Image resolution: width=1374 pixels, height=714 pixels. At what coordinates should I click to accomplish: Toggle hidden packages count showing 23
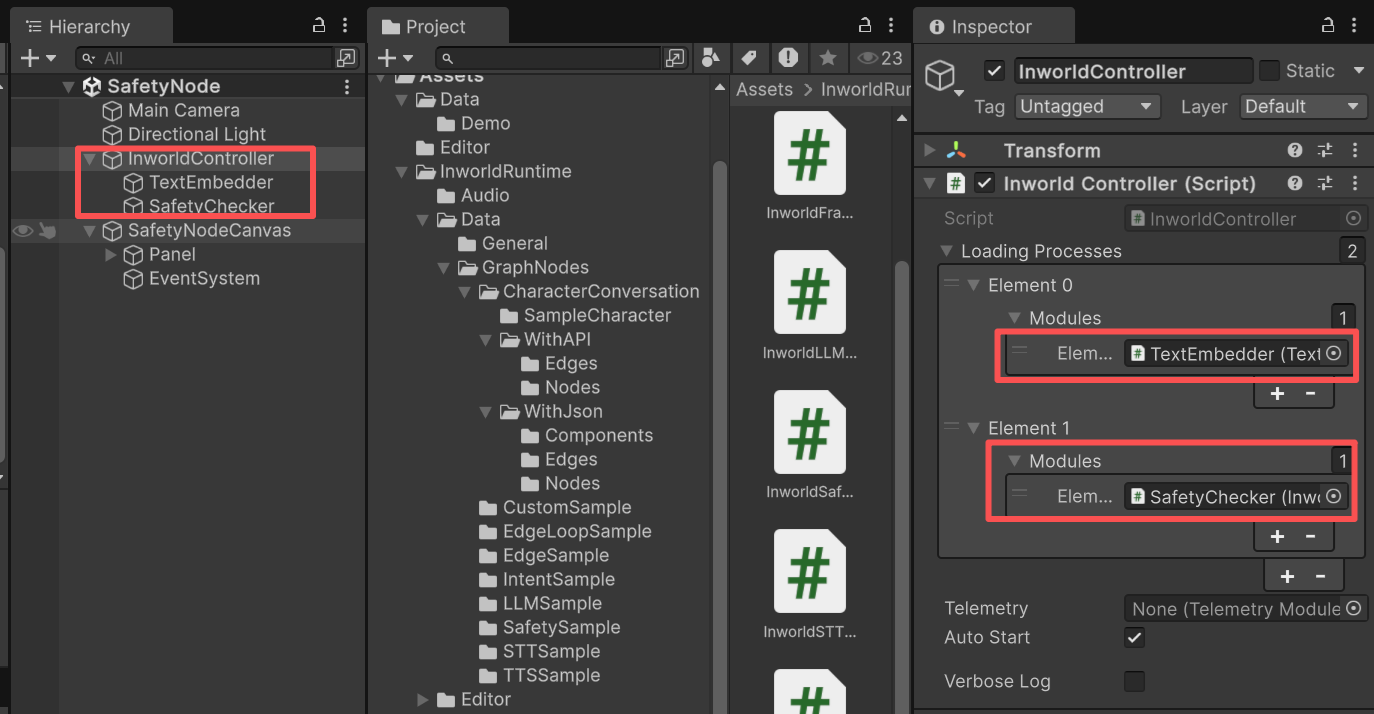(x=880, y=58)
